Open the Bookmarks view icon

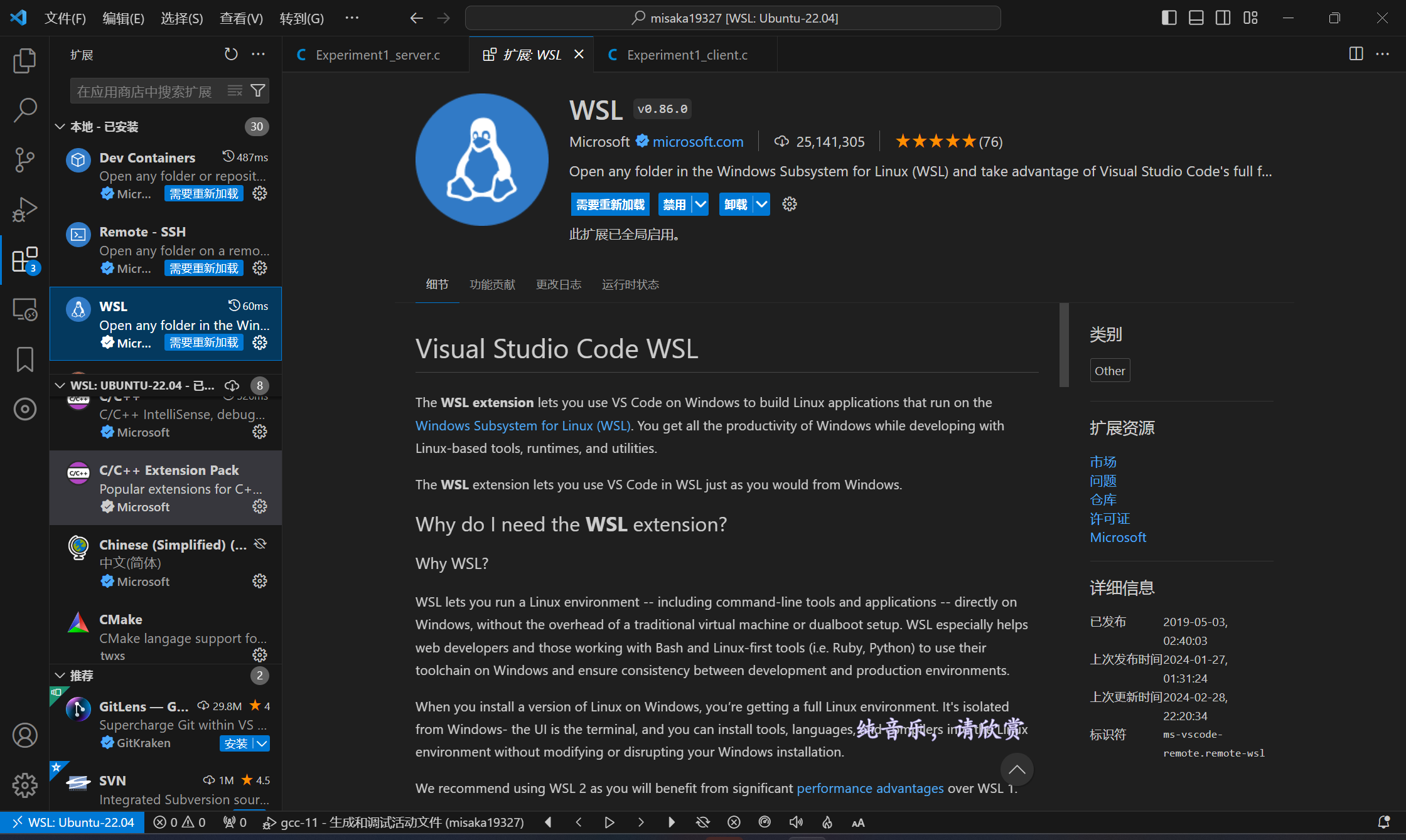click(x=24, y=359)
